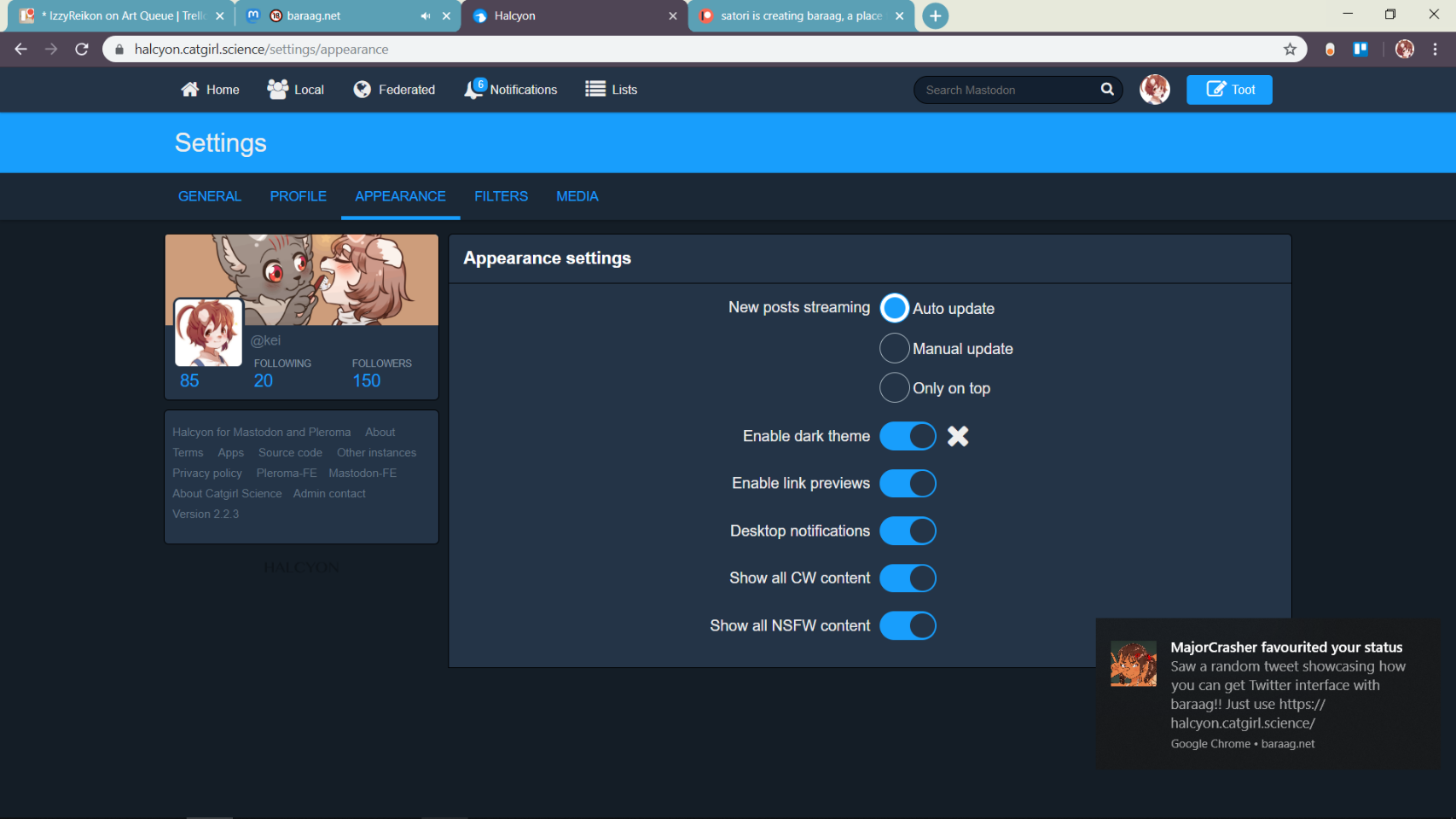Open the Trello extension icon
Viewport: 1456px width, 819px height.
coord(1360,49)
